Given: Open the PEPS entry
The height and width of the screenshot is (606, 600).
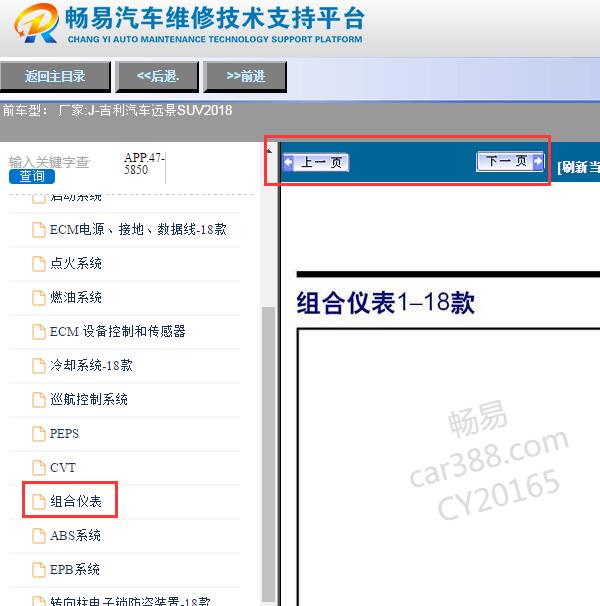Looking at the screenshot, I should (64, 434).
